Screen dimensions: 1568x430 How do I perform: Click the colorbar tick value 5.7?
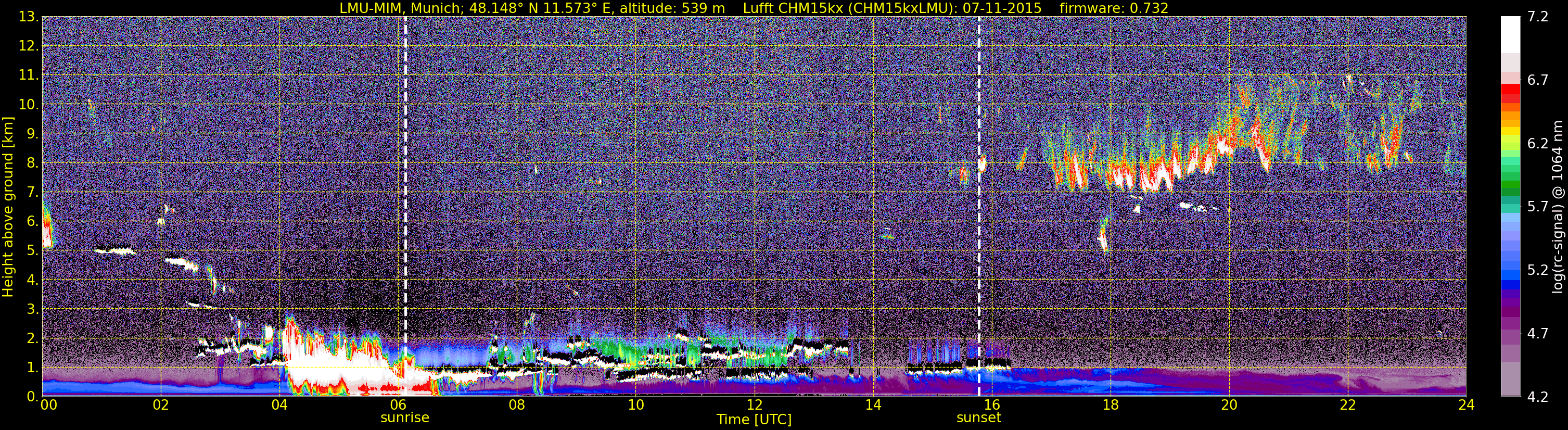coord(1538,207)
